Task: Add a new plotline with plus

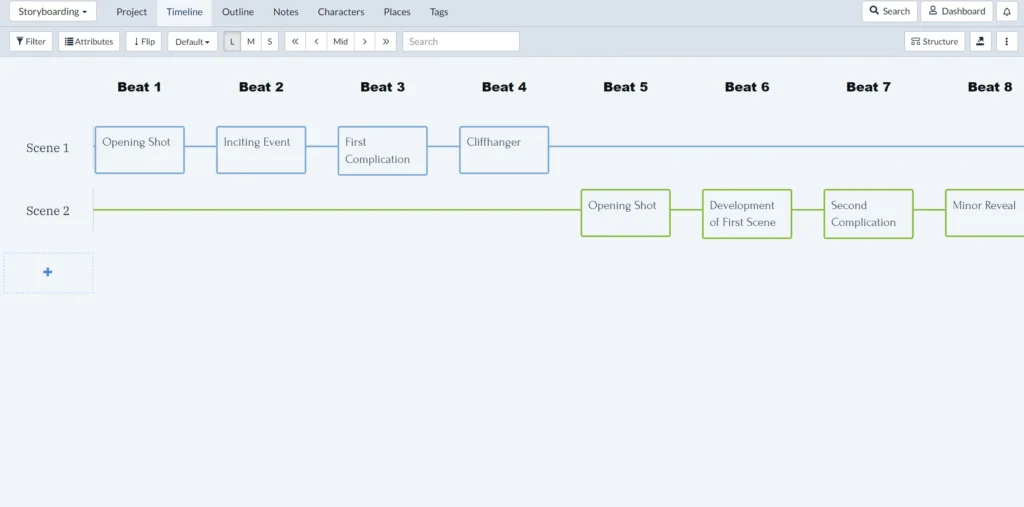Action: tap(48, 272)
